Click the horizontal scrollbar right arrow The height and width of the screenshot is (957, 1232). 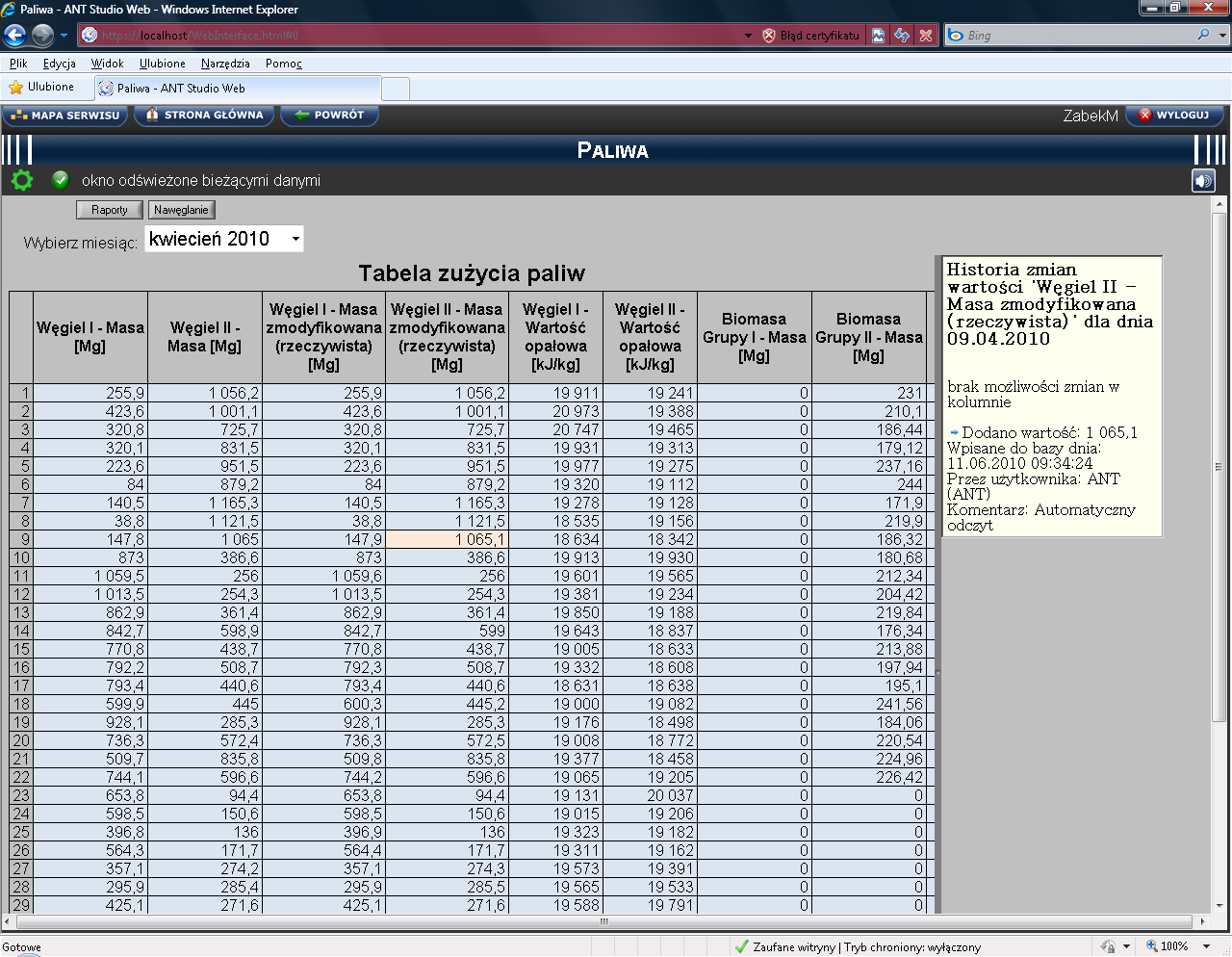(1203, 921)
